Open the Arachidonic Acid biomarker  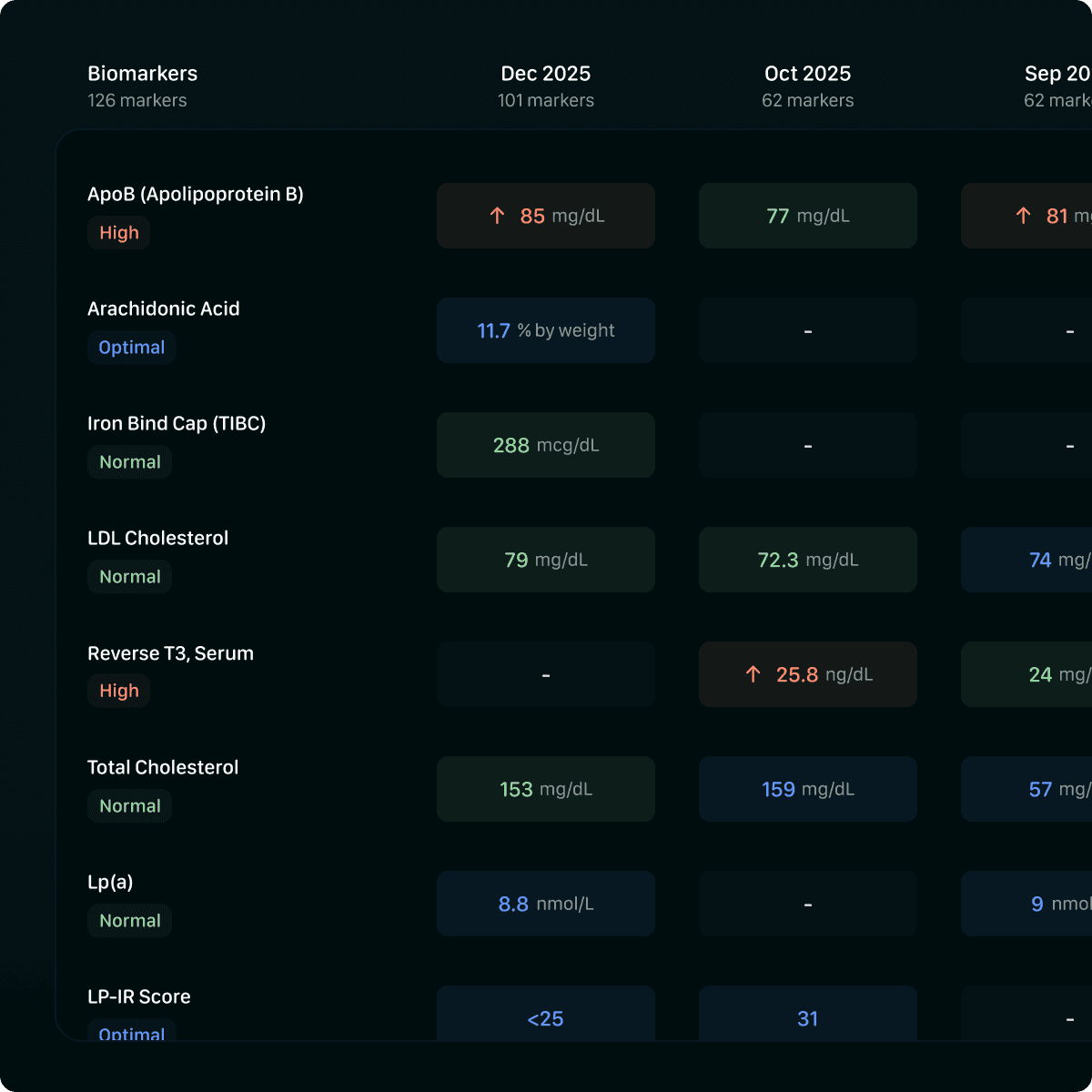coord(163,308)
